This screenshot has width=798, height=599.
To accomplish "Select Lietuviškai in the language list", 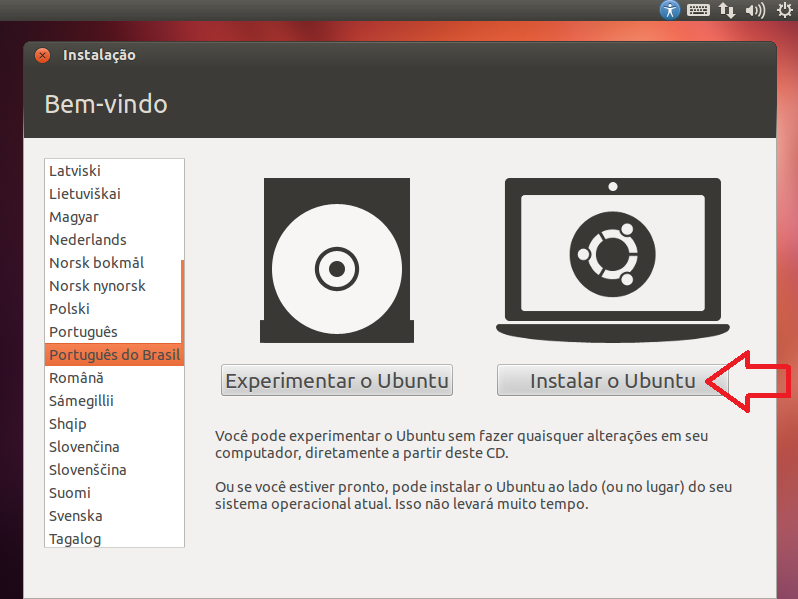I will coord(114,193).
